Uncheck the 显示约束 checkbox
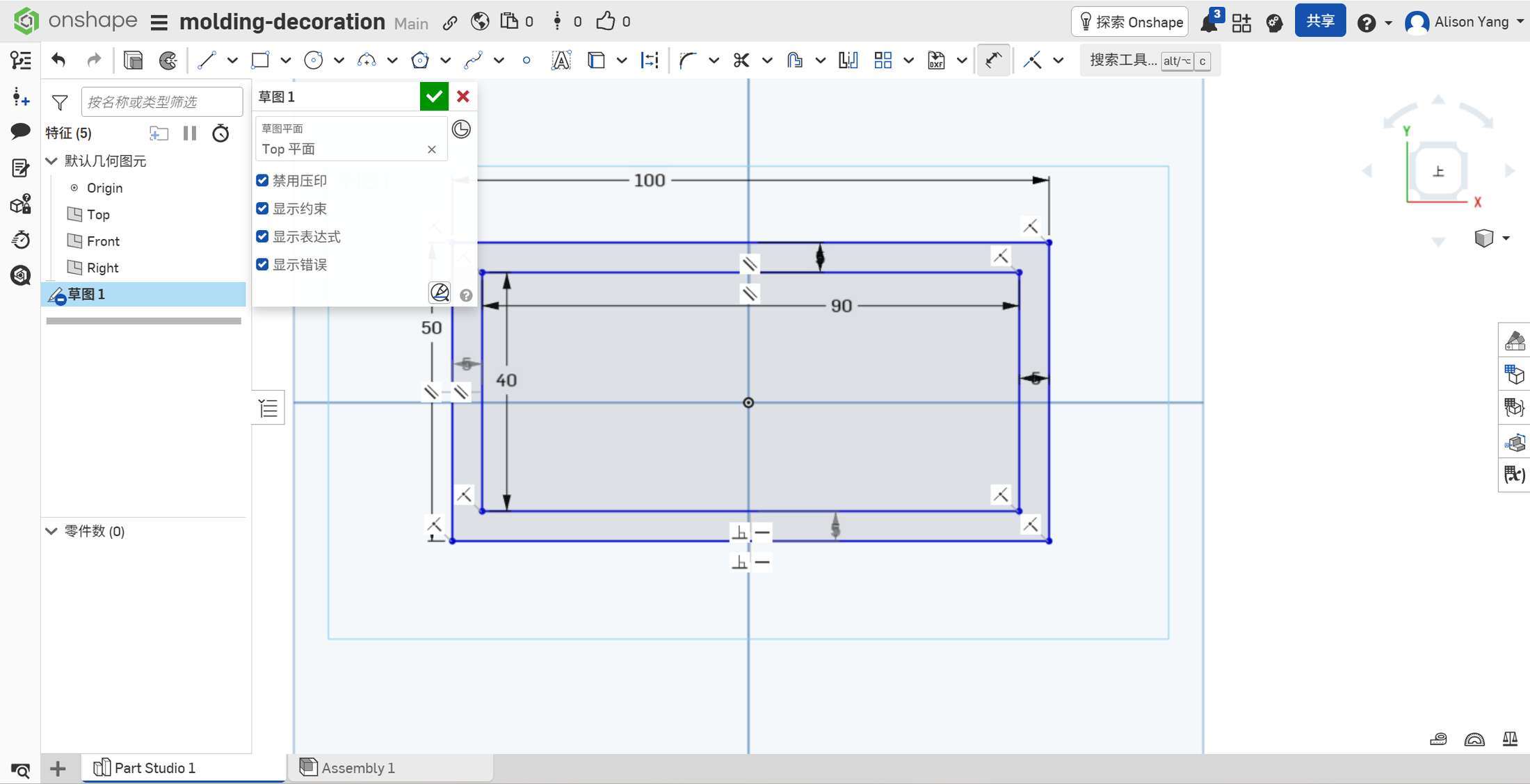The height and width of the screenshot is (784, 1530). pos(262,208)
